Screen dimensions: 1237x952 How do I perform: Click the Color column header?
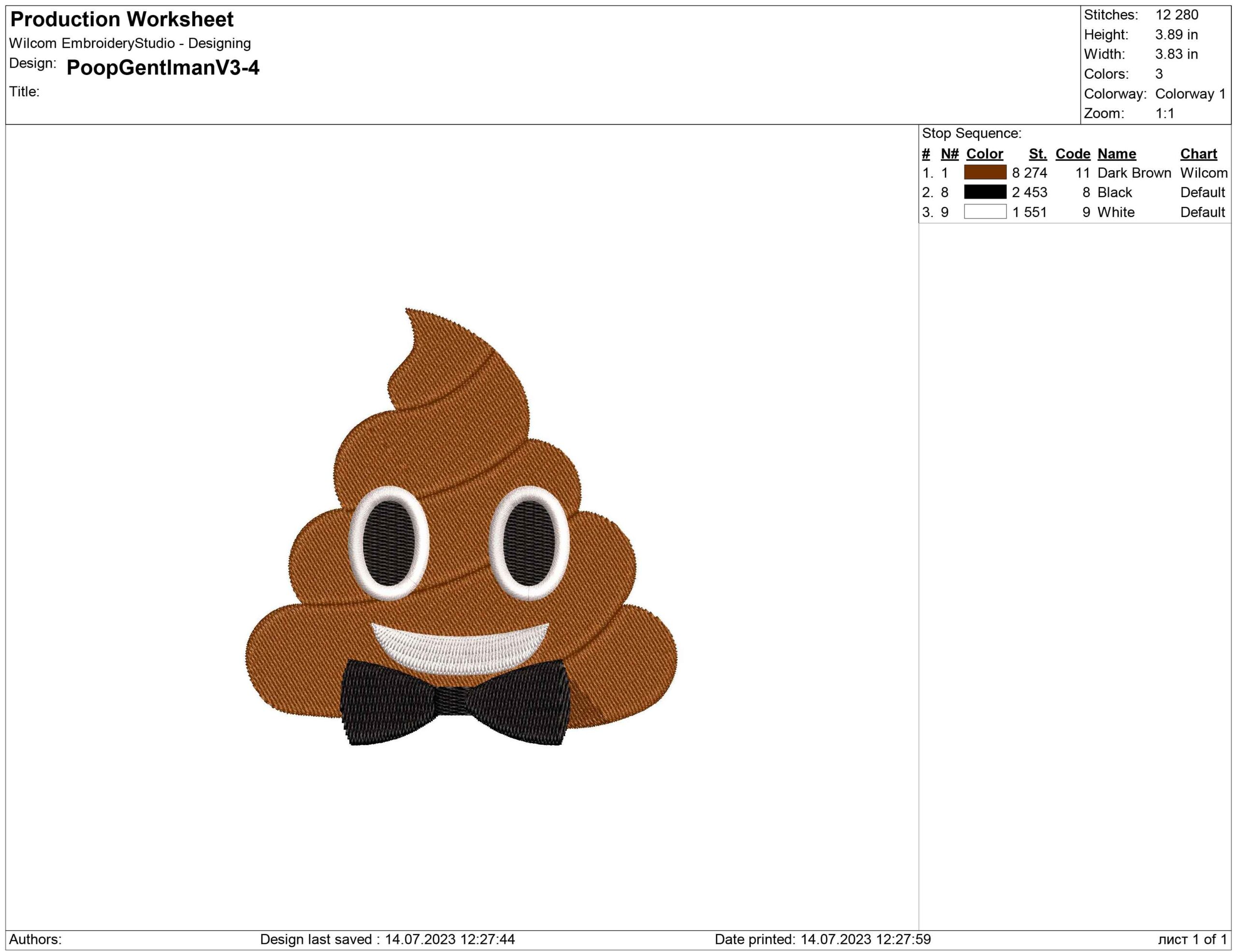[984, 154]
